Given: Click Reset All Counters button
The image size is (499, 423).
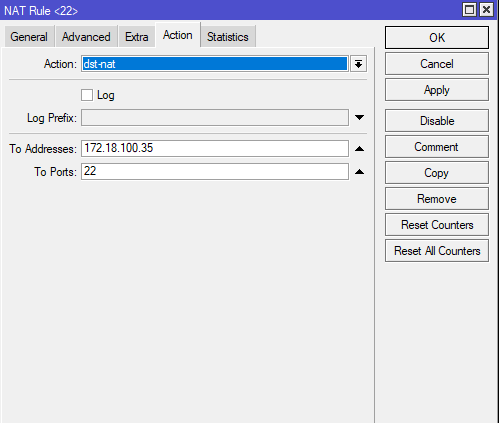Looking at the screenshot, I should coord(437,251).
